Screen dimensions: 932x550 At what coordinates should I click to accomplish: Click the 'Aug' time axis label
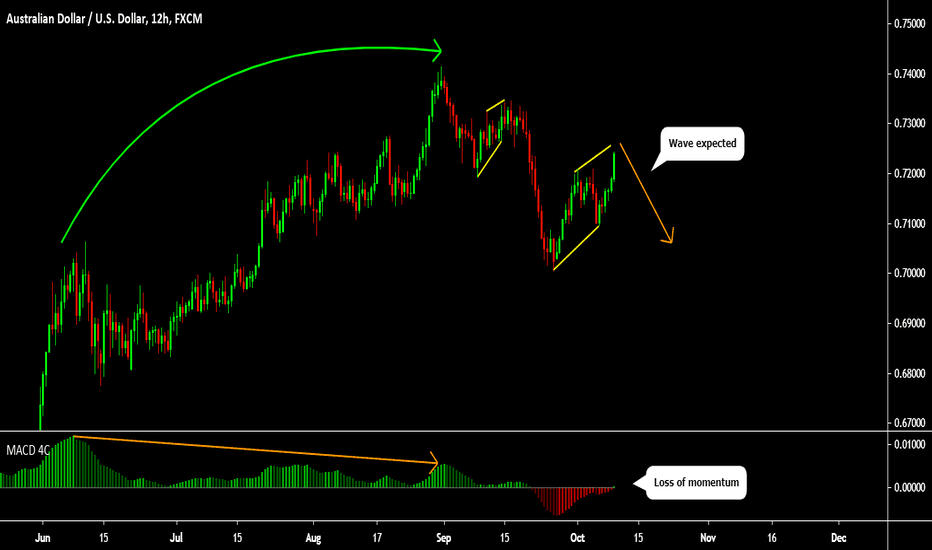[x=313, y=538]
